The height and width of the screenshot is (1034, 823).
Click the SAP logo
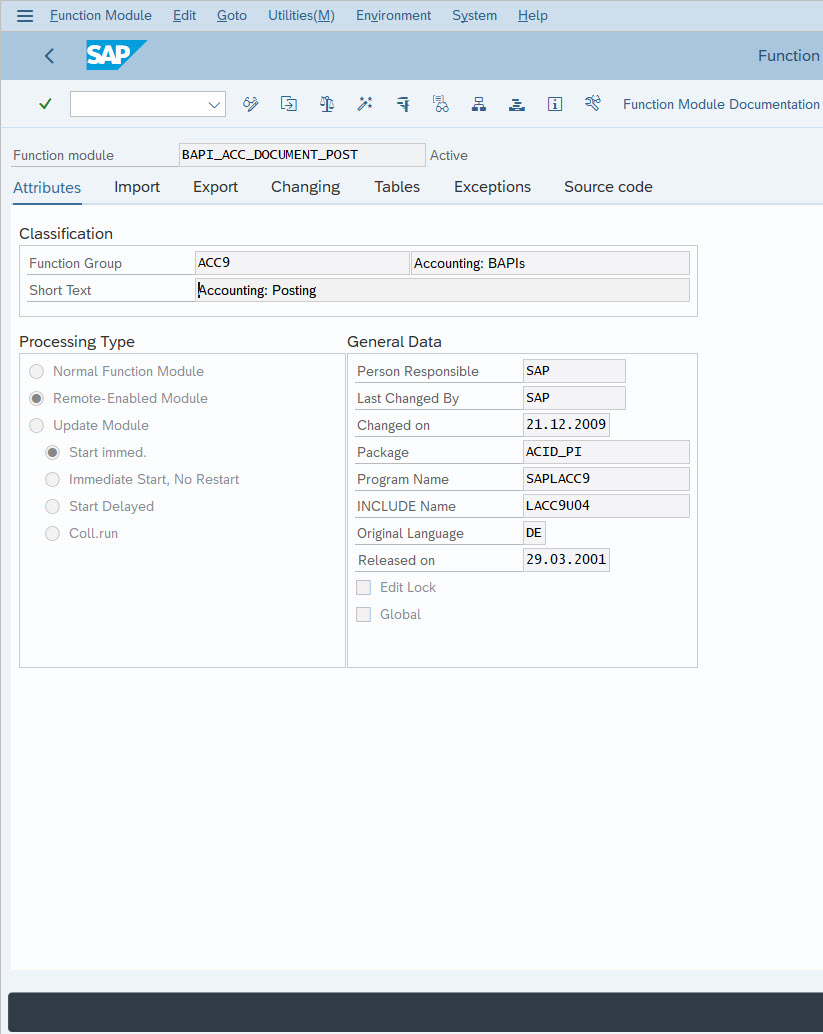pyautogui.click(x=116, y=55)
